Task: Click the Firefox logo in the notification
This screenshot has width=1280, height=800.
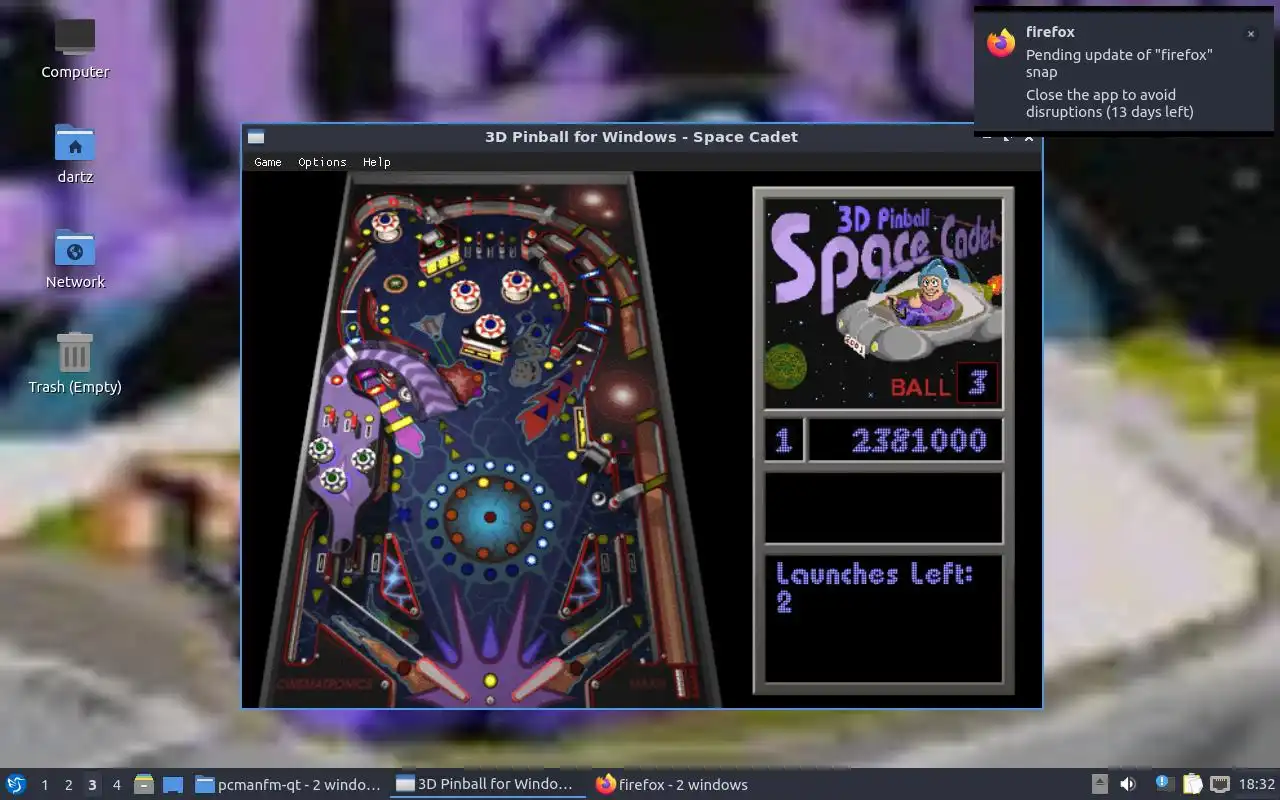Action: [x=1001, y=43]
